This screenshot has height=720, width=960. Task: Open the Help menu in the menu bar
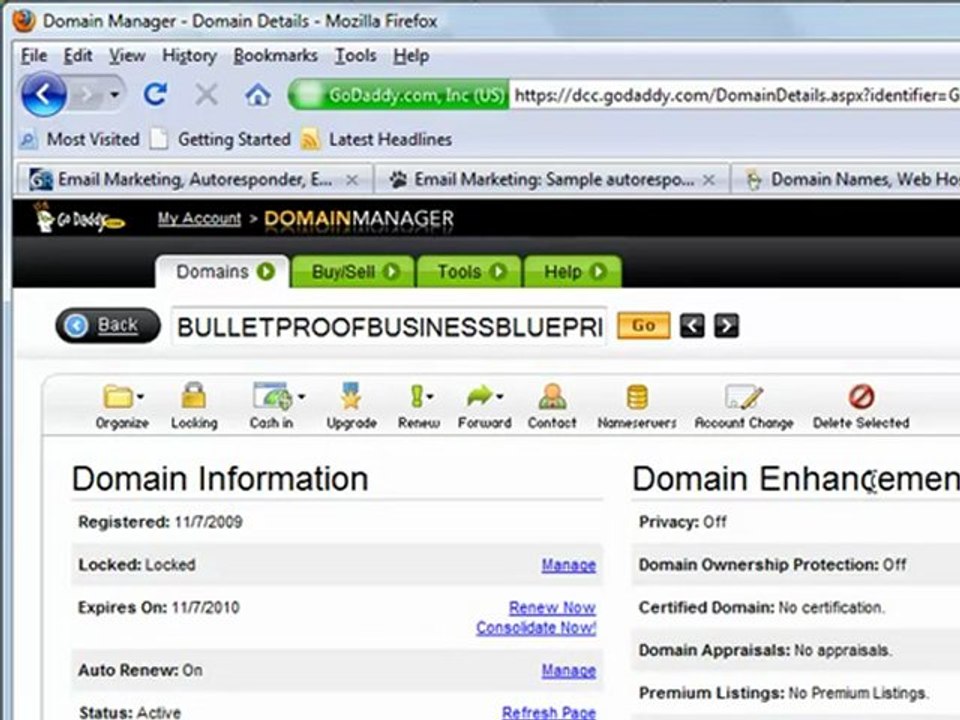(411, 56)
